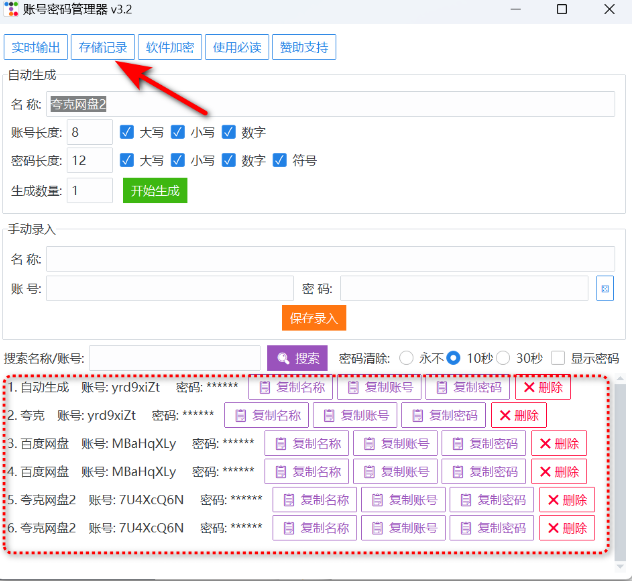Screen dimensions: 632x581
Task: Copy password of entry 5 夸克网盘2
Action: 492,500
